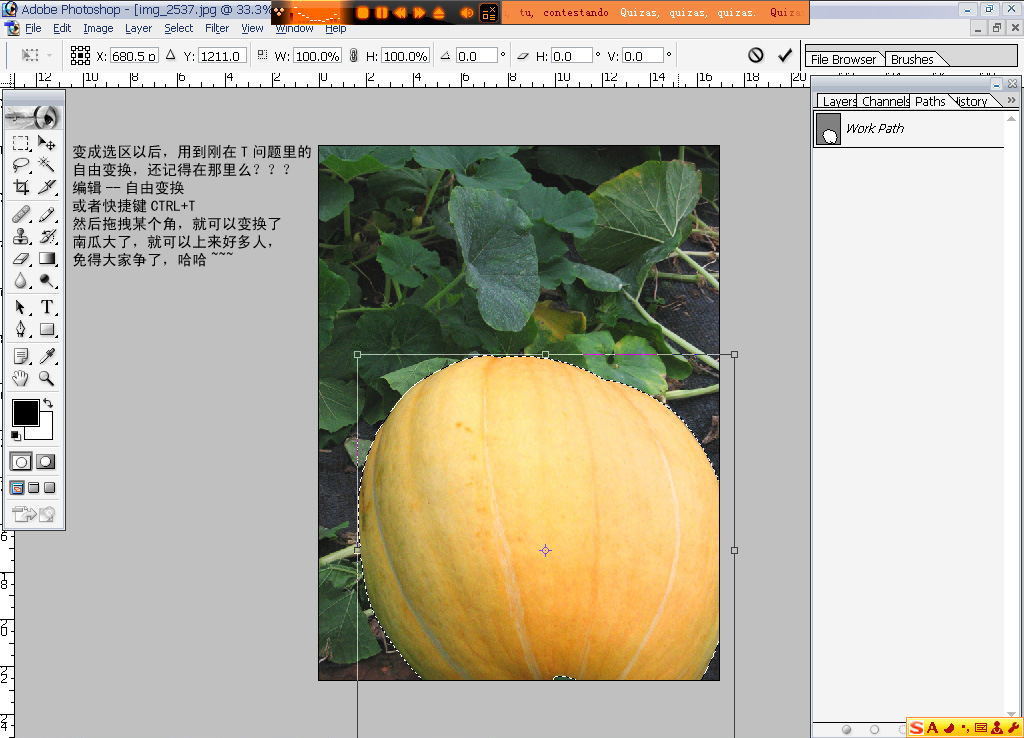Select the Healing Brush tool
The height and width of the screenshot is (738, 1024).
[21, 214]
